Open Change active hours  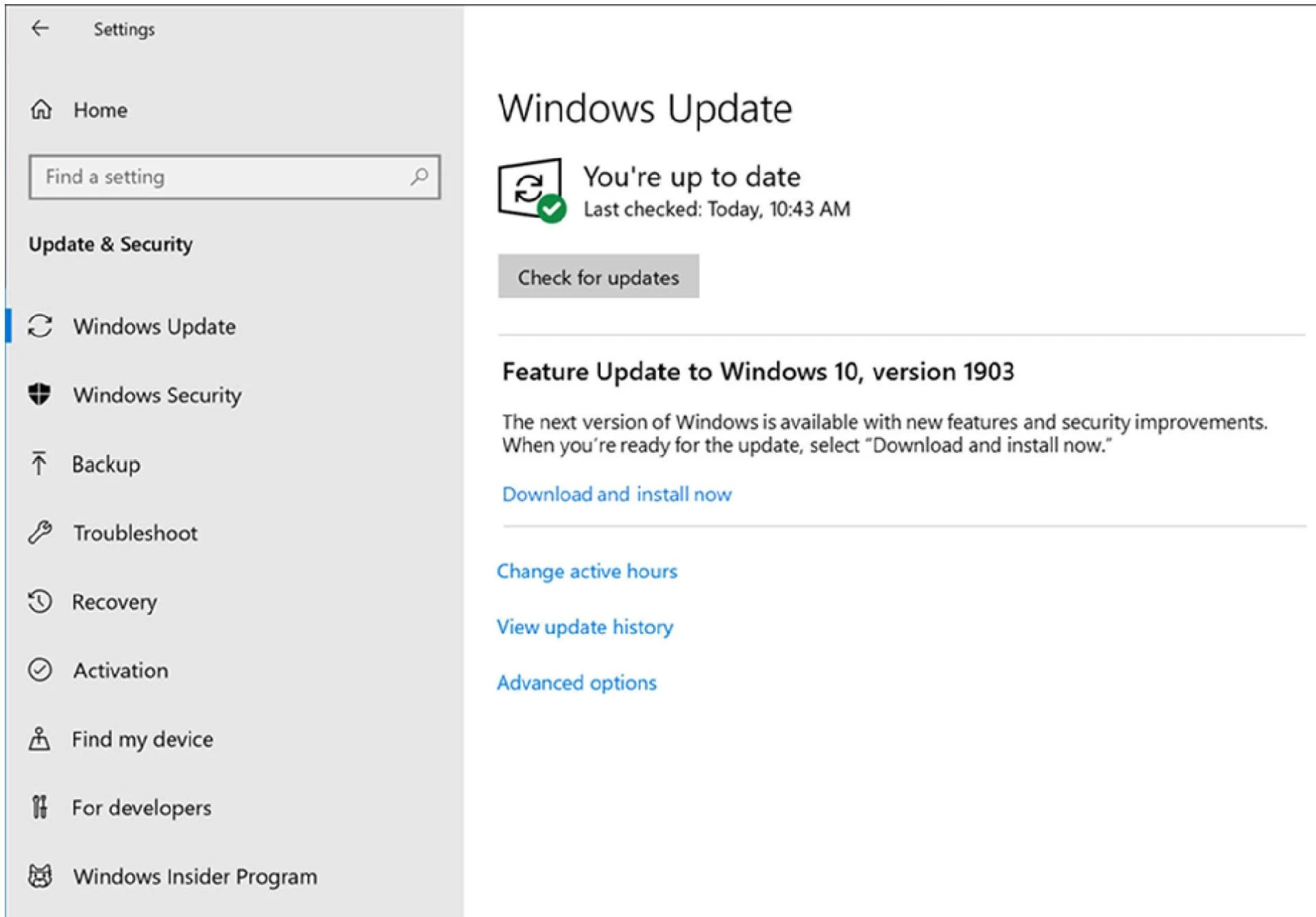(587, 571)
